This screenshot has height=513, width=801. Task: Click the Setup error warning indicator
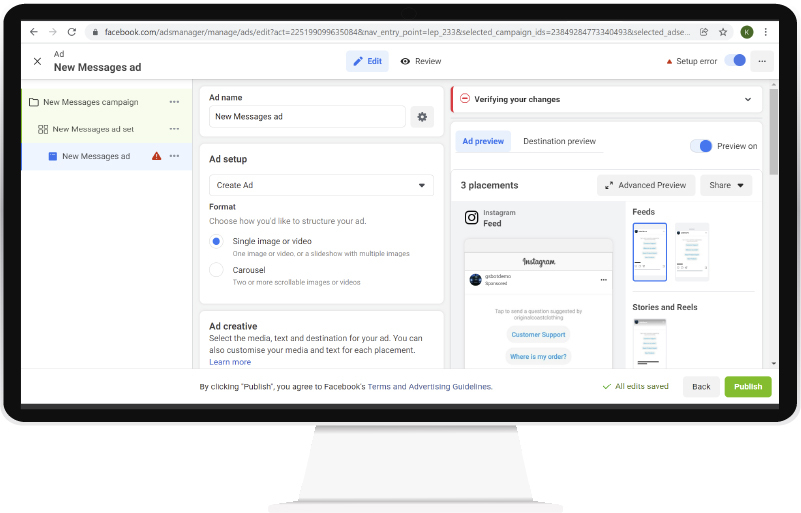pos(692,61)
